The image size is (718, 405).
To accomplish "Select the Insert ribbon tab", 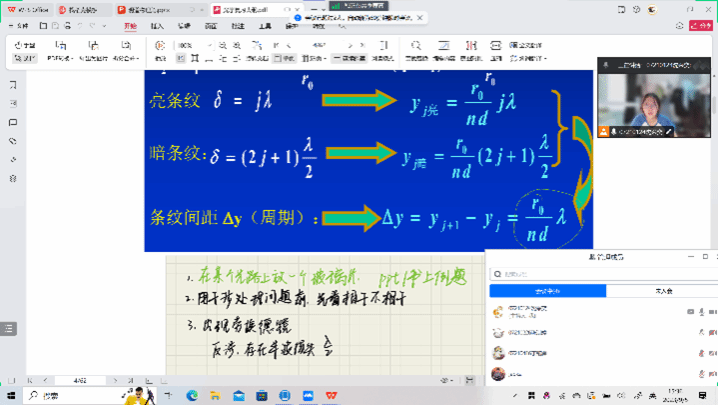I will 157,26.
